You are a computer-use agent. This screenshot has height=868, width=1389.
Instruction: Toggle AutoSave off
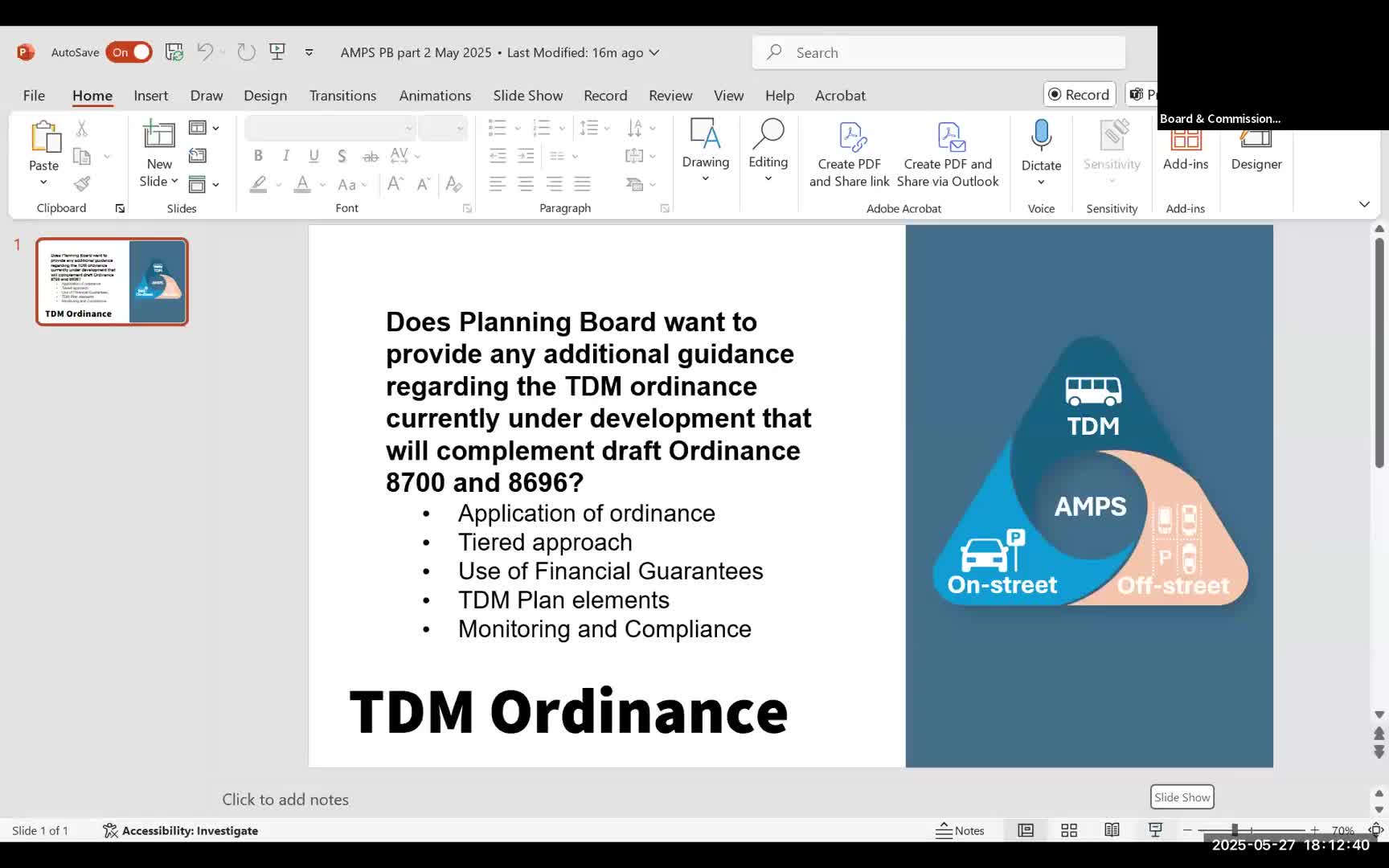pos(128,51)
